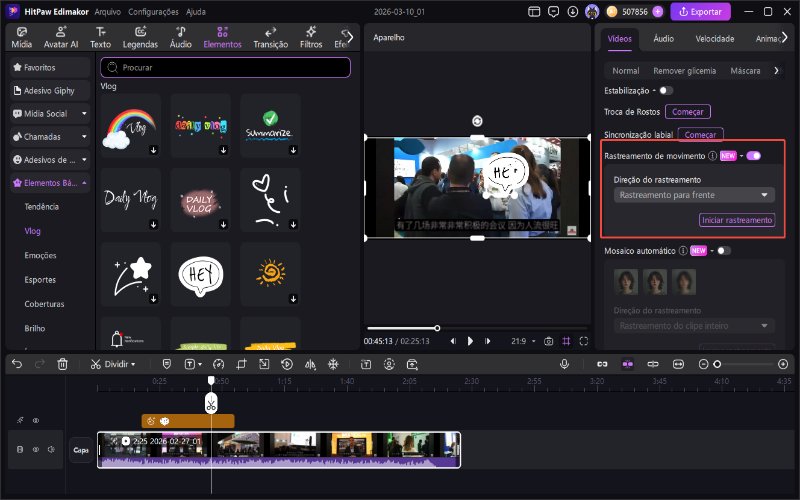Click the microphone voiceover icon

(x=564, y=364)
